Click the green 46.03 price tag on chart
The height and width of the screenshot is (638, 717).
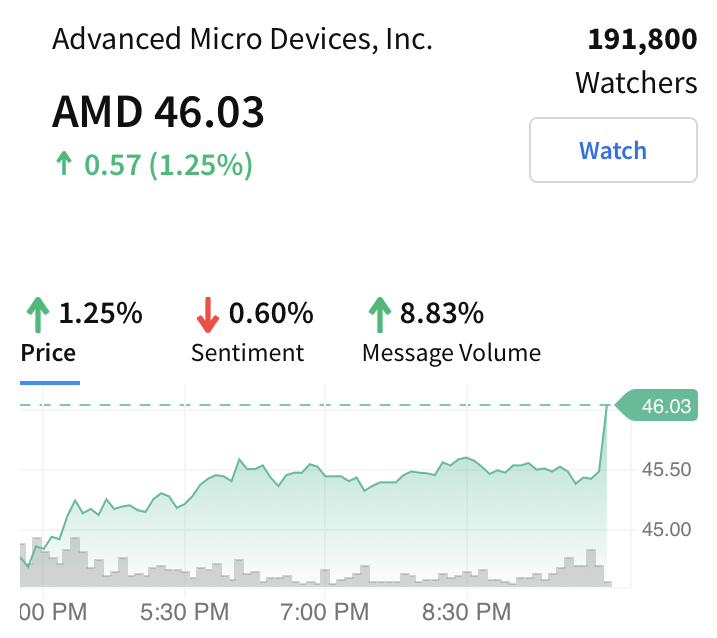(x=659, y=406)
